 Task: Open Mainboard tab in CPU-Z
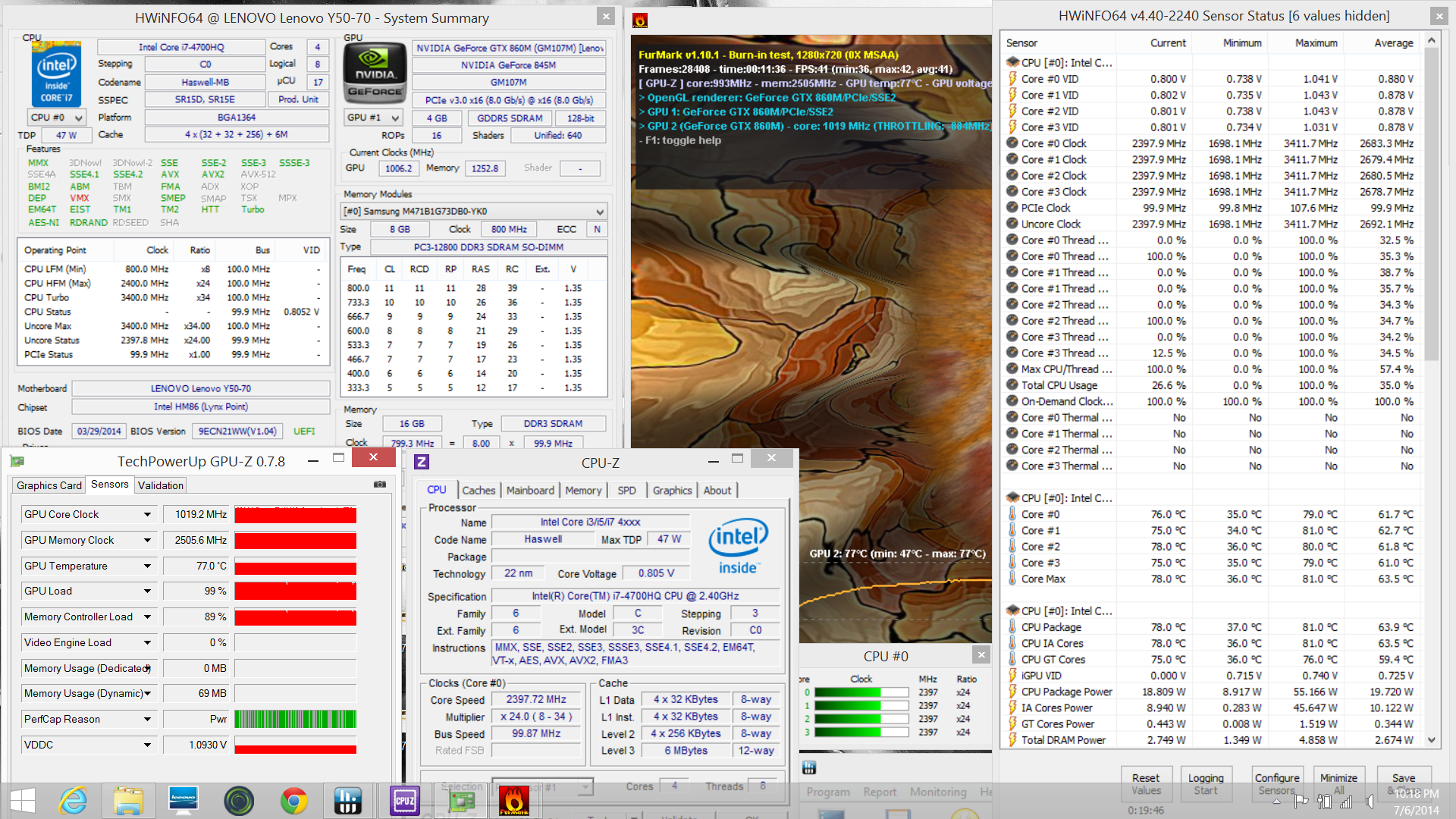pos(530,491)
